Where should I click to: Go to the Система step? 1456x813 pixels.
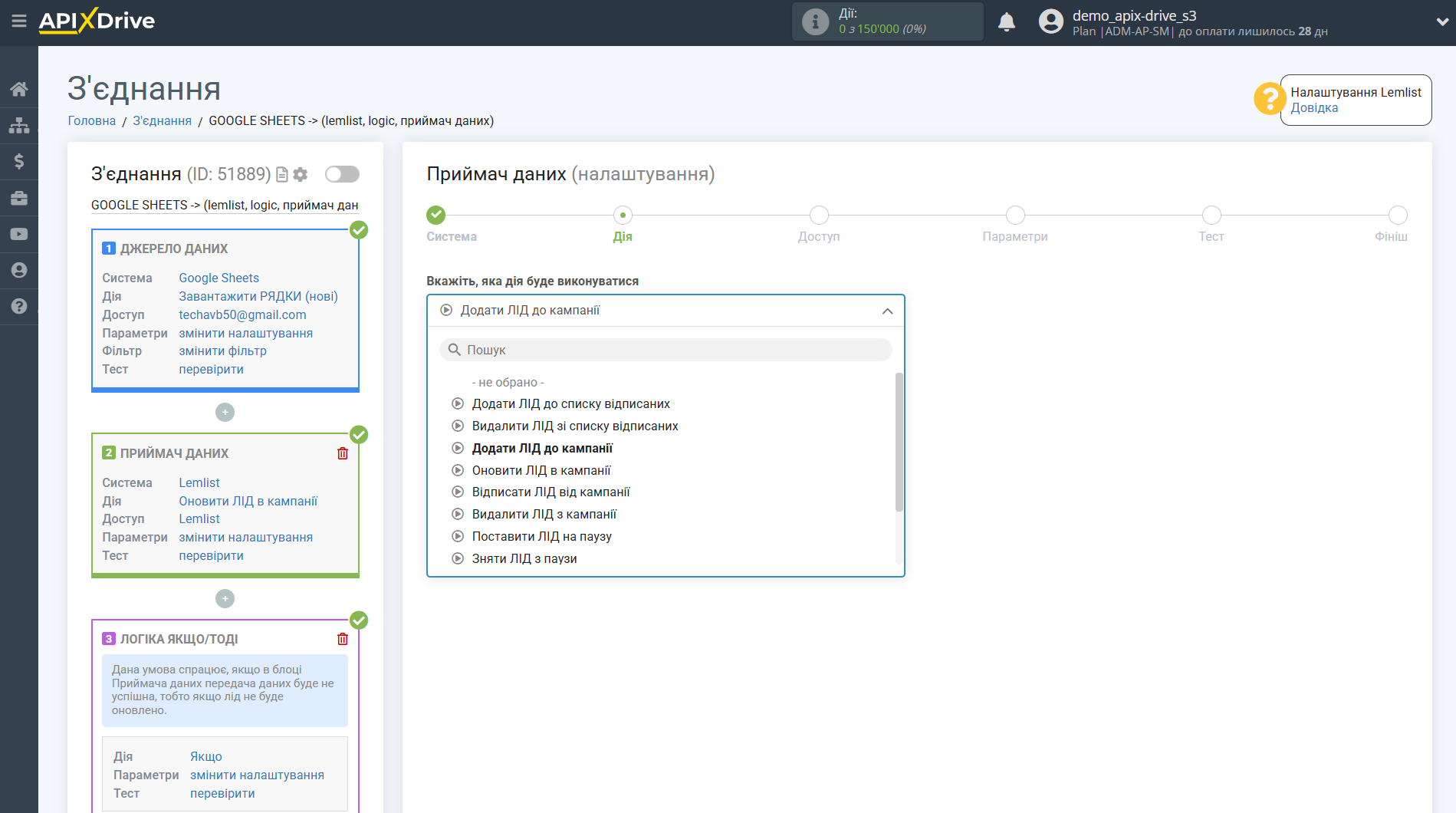(x=436, y=215)
